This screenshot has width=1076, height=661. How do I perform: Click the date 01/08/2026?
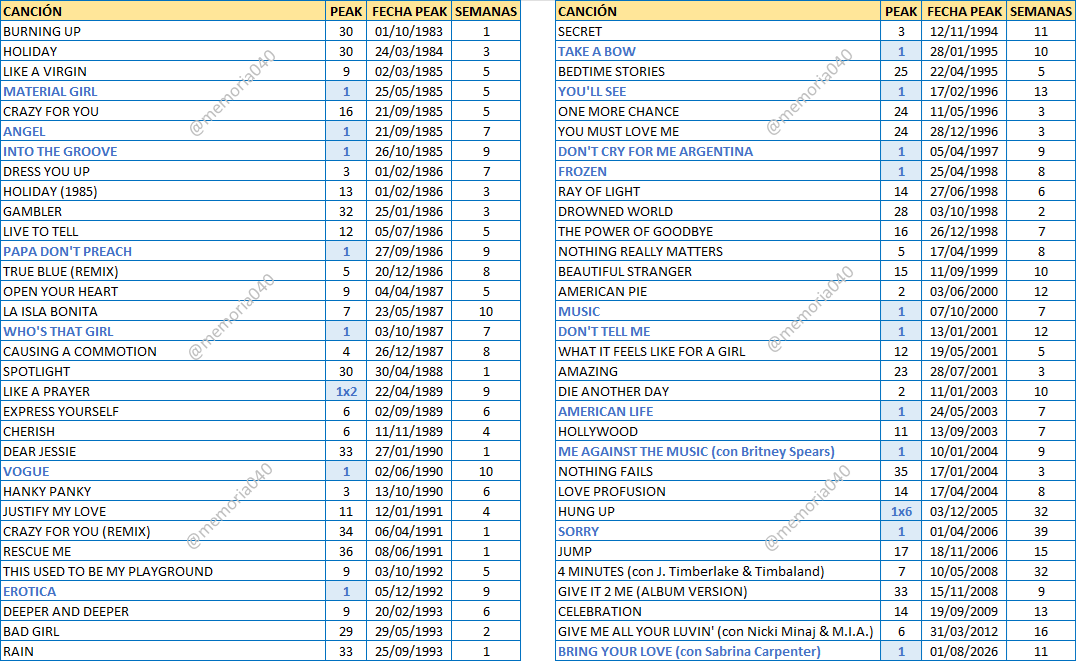(x=964, y=651)
